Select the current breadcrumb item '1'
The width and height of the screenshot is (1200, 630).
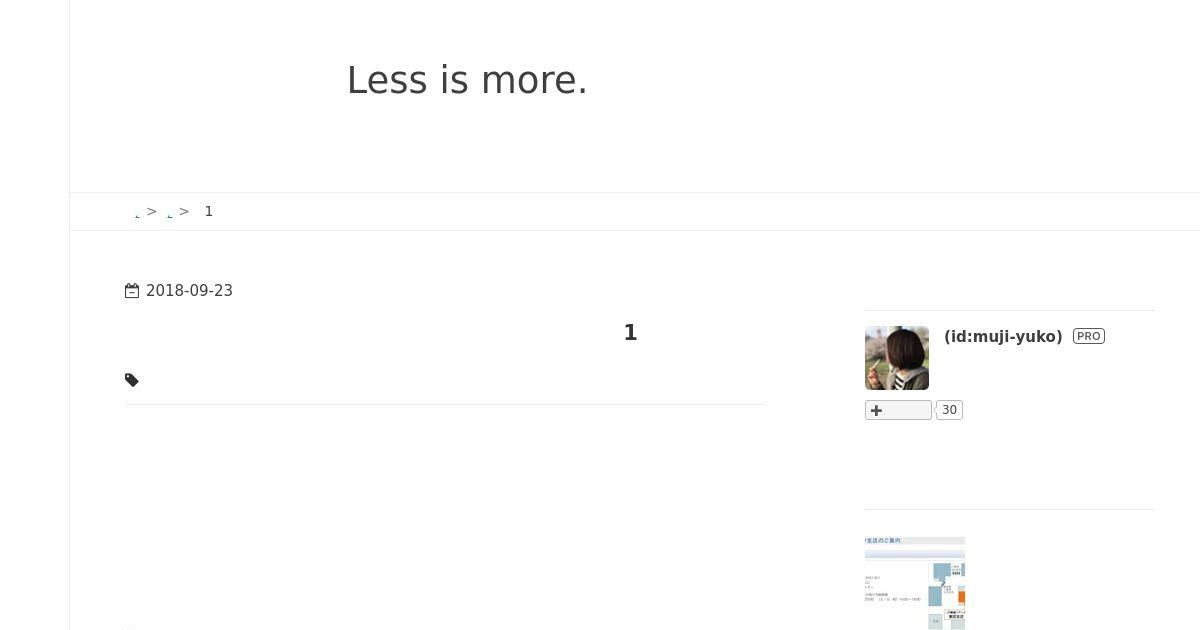tap(209, 212)
